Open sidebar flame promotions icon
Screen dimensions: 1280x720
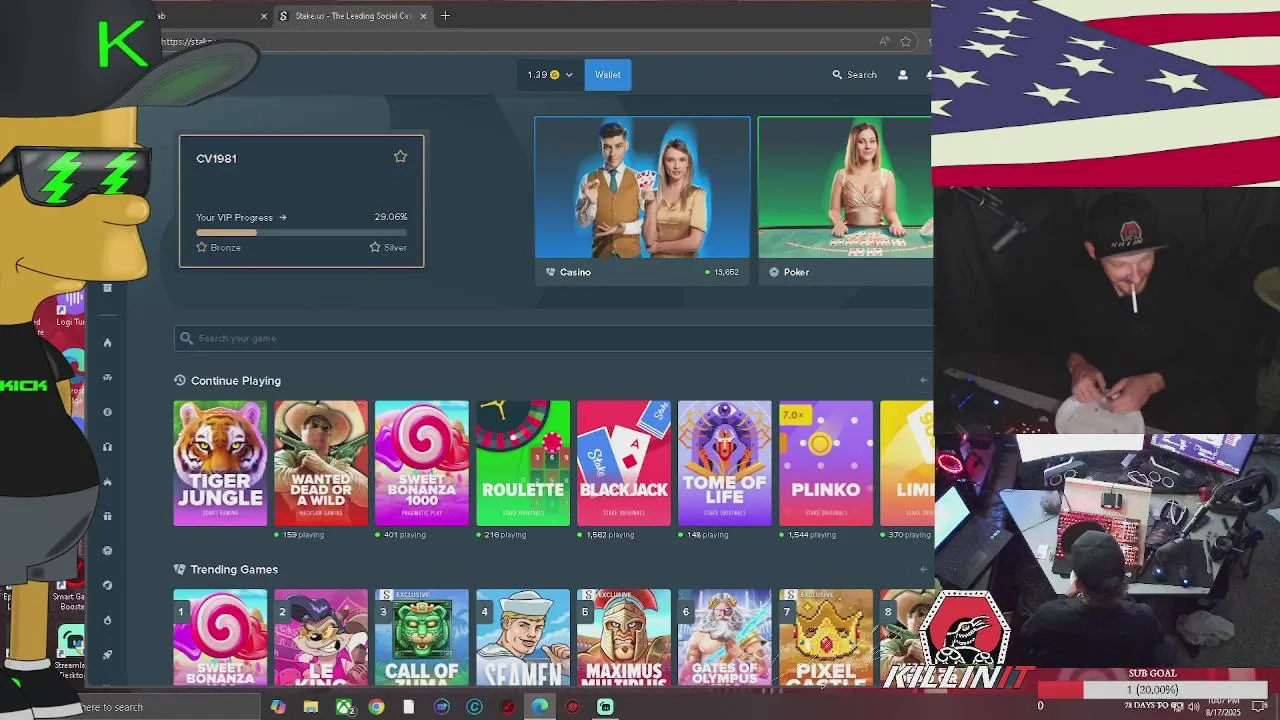tap(107, 343)
